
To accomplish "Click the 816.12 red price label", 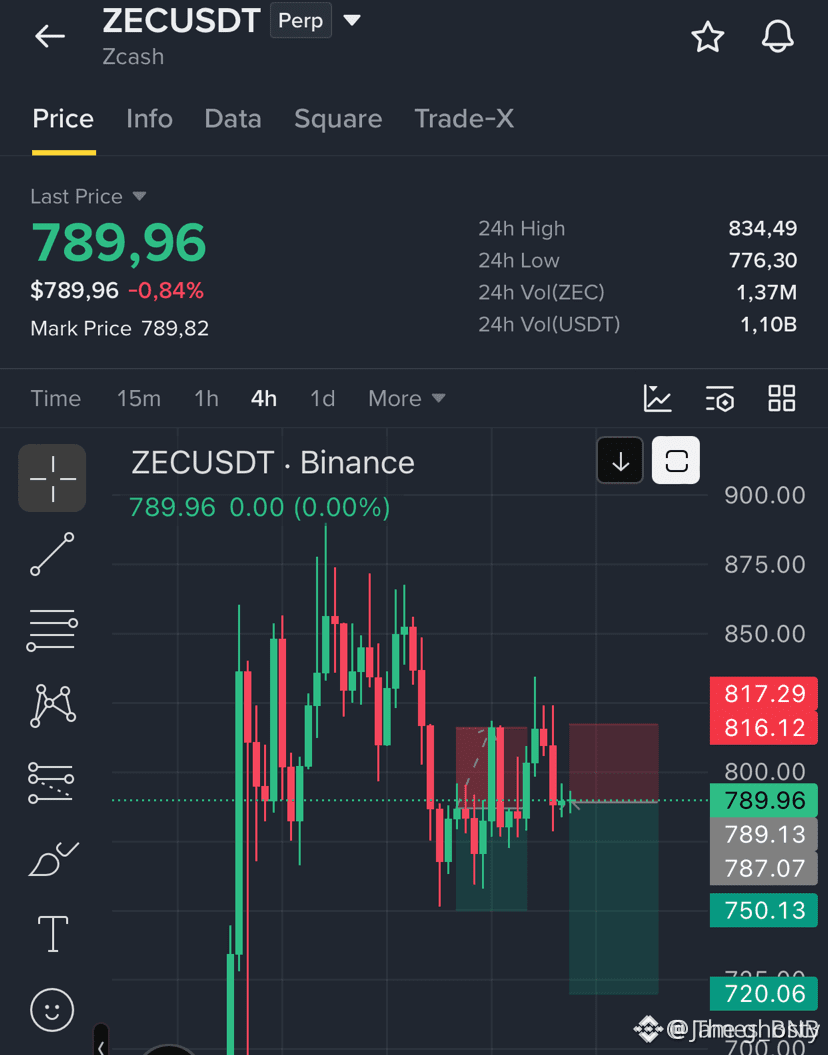I will pyautogui.click(x=764, y=728).
